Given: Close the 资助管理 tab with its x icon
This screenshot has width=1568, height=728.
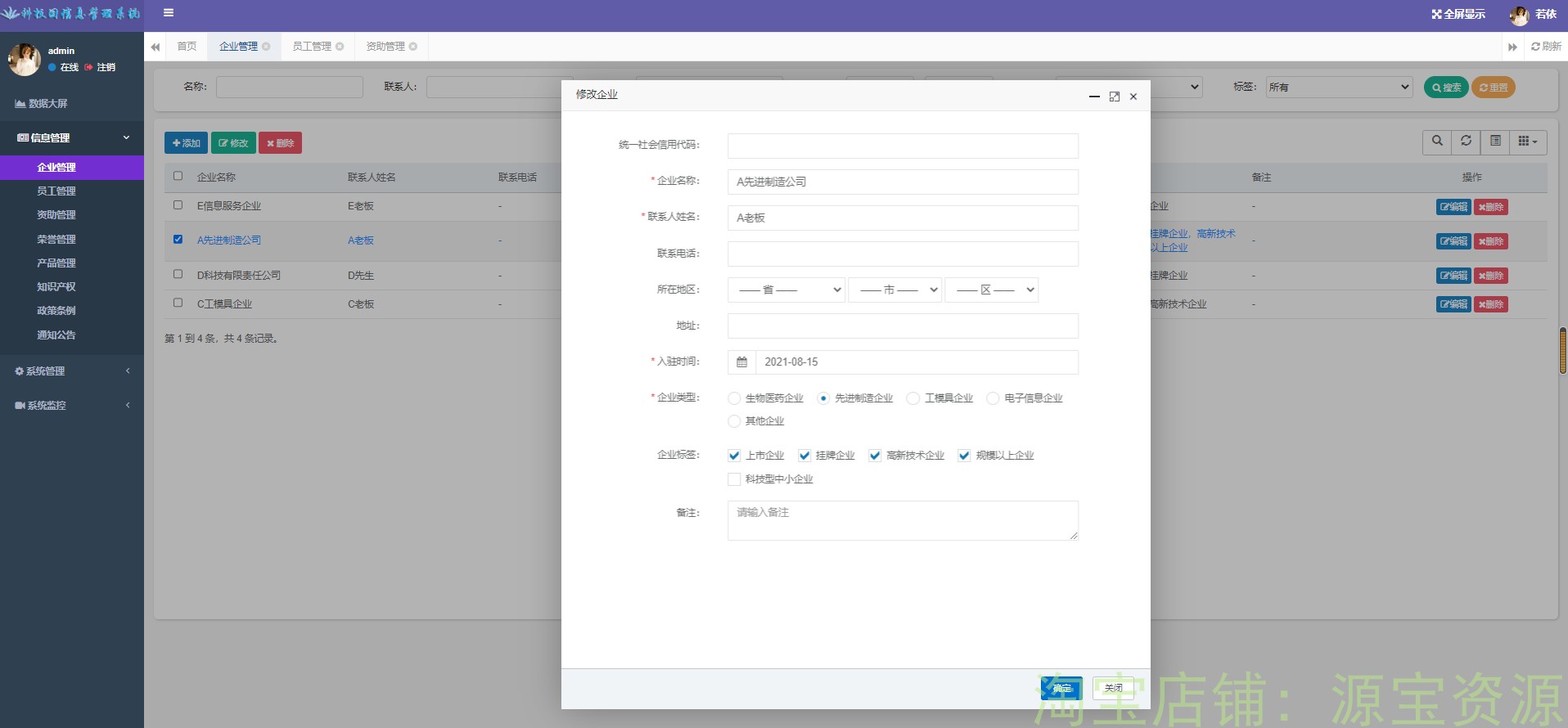Looking at the screenshot, I should tap(413, 47).
